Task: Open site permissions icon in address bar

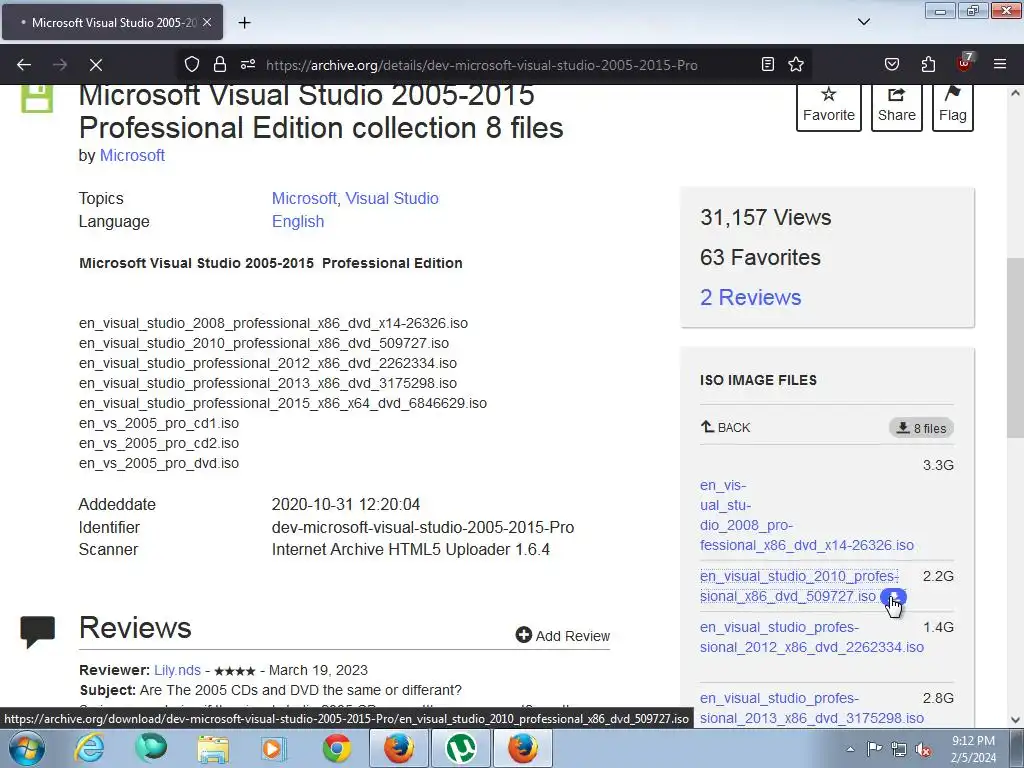Action: click(x=248, y=64)
